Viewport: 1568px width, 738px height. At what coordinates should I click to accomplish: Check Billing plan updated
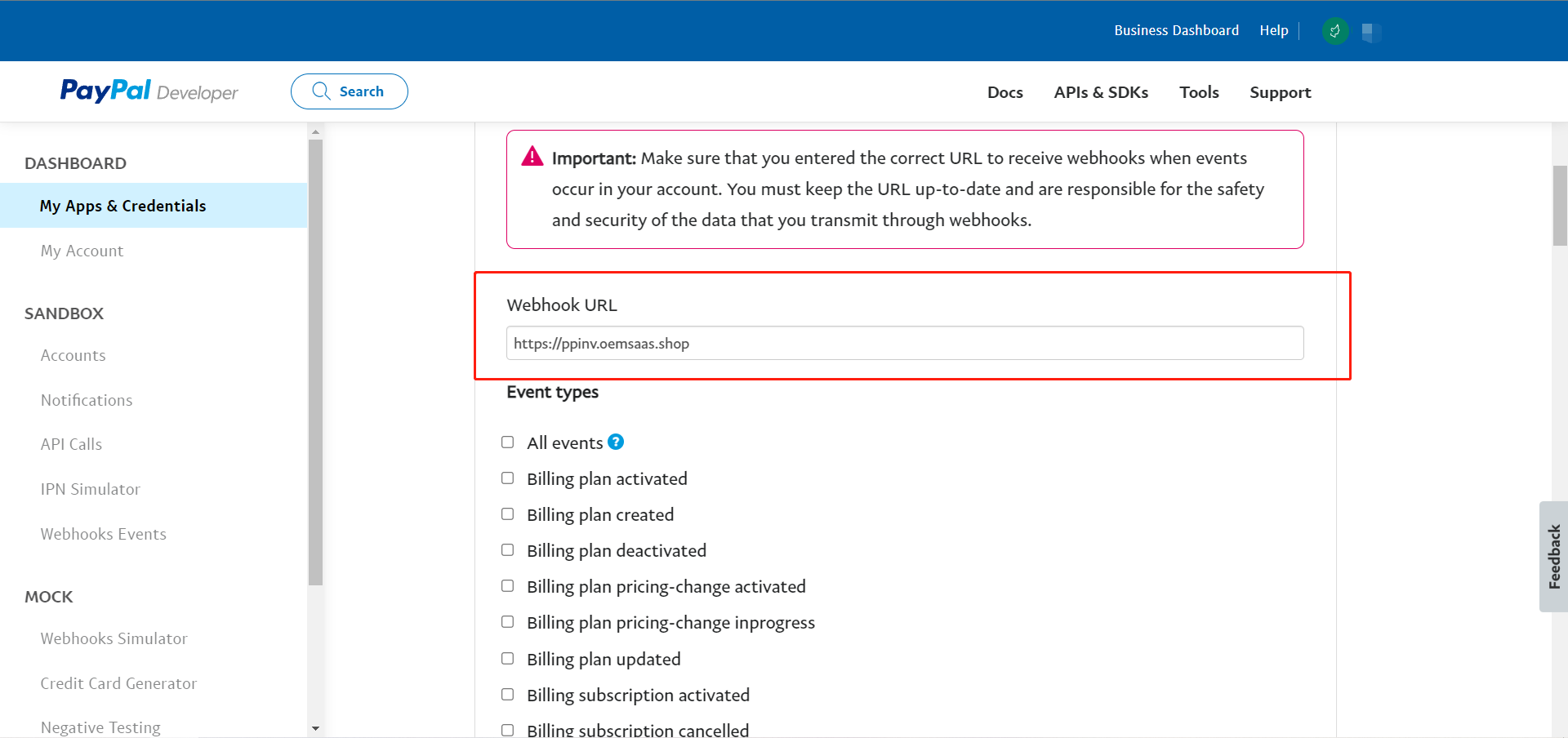click(x=507, y=658)
